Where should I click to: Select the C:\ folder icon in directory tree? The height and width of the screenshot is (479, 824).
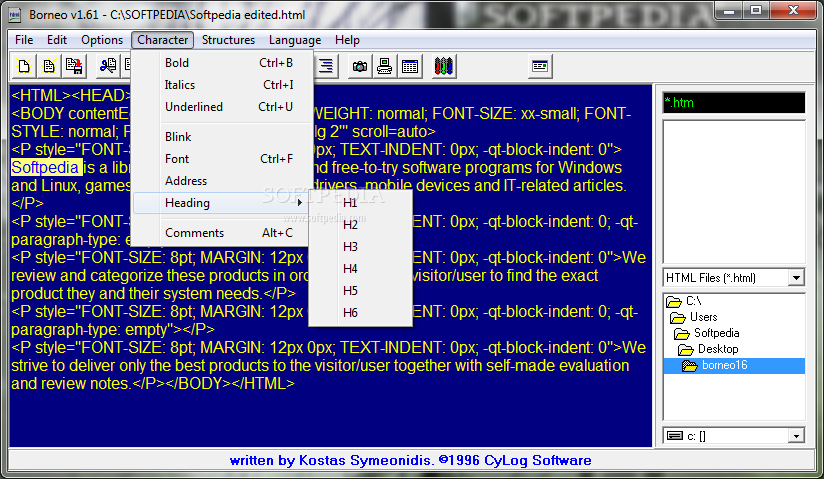point(674,301)
